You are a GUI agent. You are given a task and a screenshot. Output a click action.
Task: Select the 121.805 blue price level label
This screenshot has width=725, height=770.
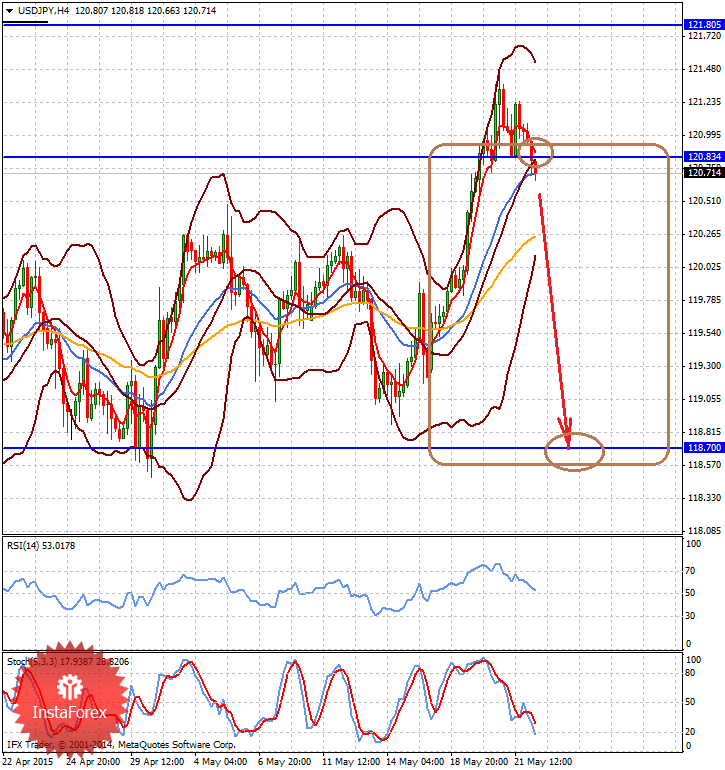point(704,25)
